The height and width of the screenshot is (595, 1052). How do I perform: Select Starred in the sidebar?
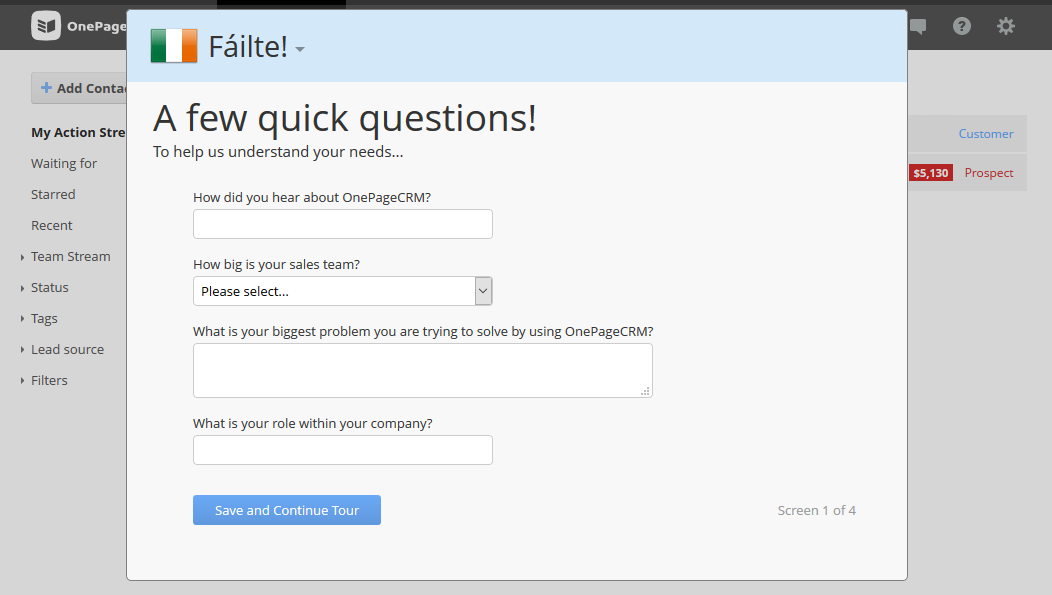[53, 194]
